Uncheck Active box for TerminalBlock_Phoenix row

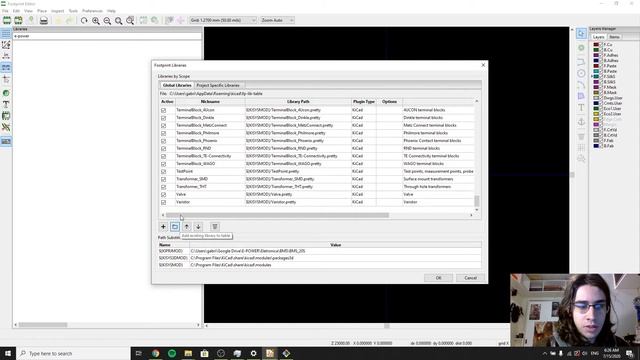(x=164, y=141)
